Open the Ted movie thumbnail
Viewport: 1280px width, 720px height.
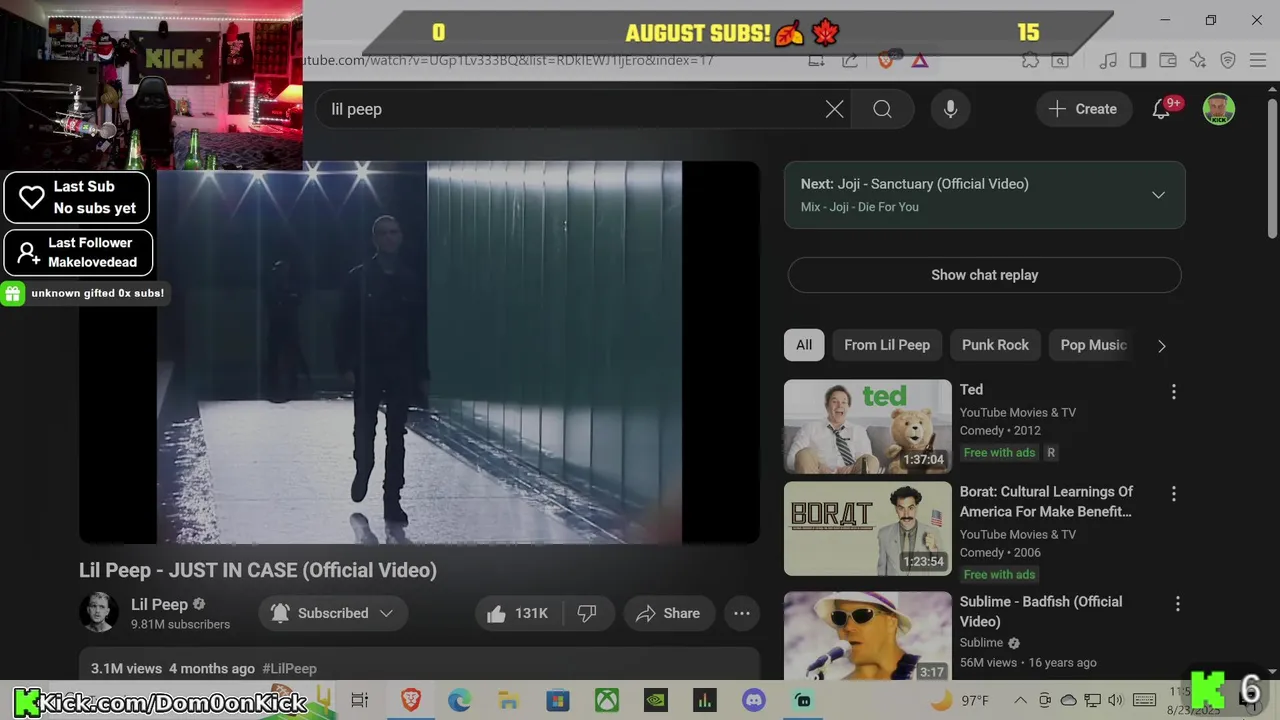pos(868,426)
